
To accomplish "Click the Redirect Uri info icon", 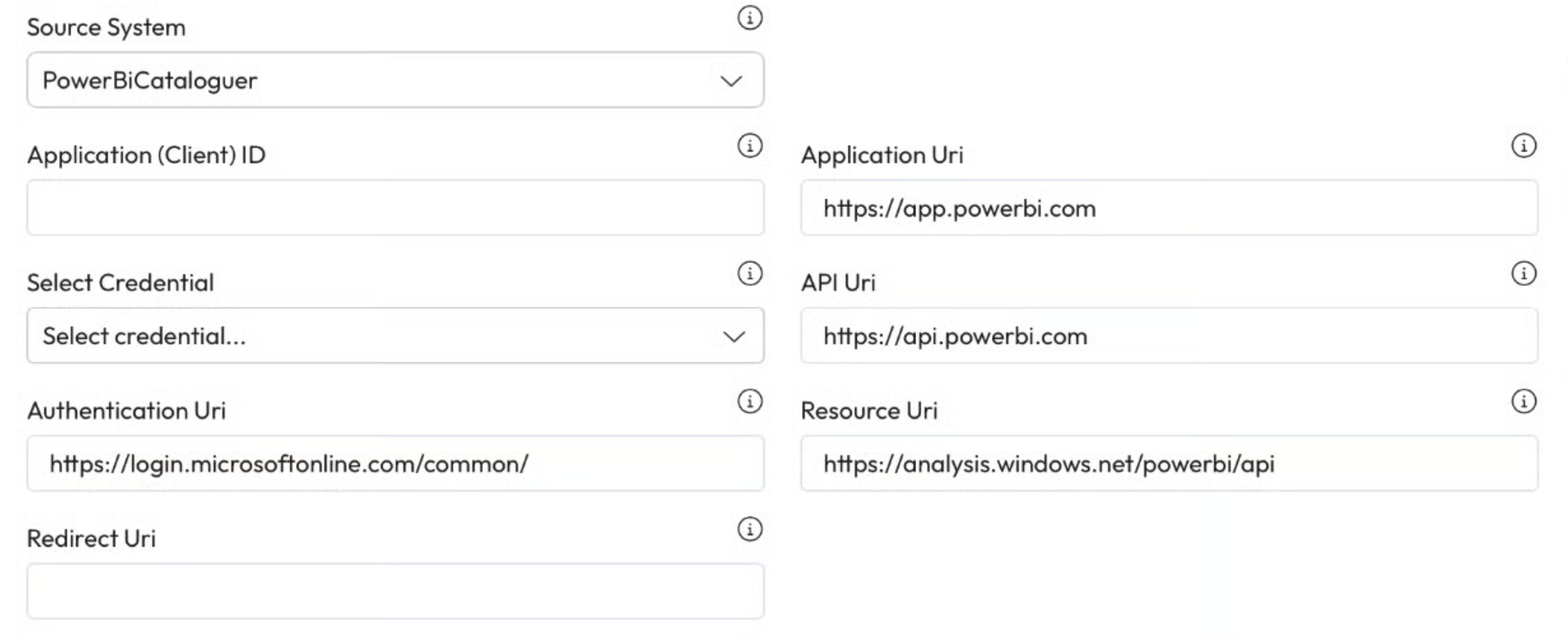I will (749, 529).
